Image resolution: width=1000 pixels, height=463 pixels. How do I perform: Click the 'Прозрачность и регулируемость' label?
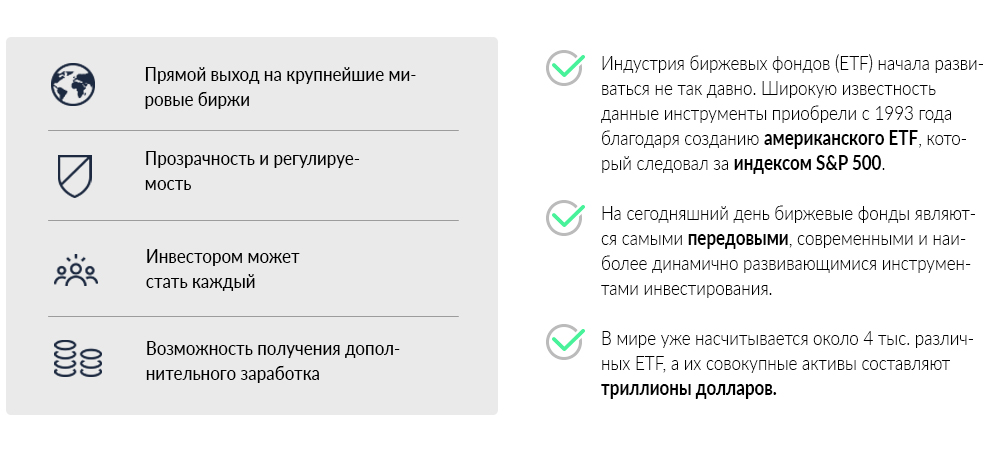(253, 172)
